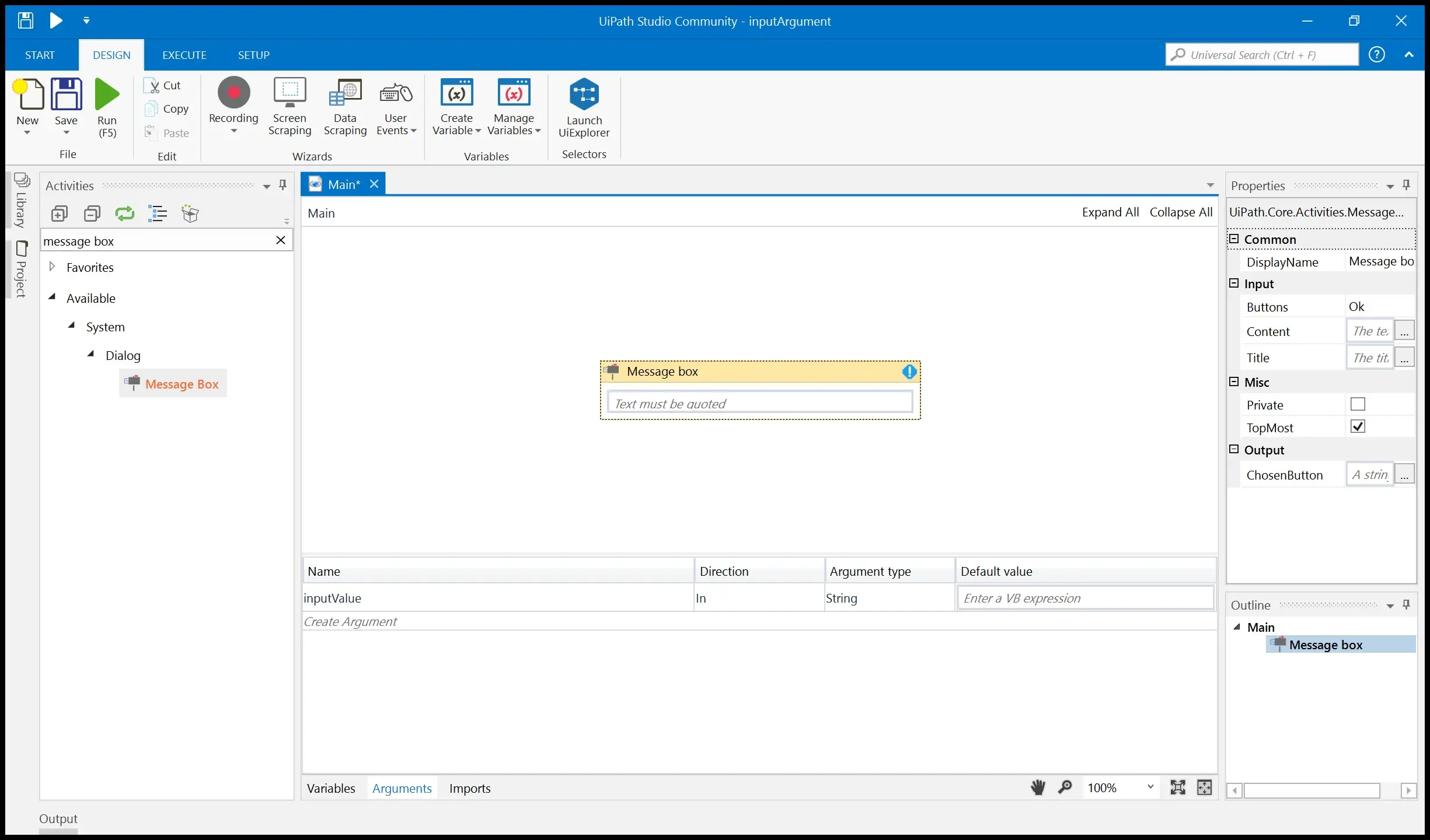Click the green Run (F5) icon
Screen dimensions: 1430x840
pos(107,94)
